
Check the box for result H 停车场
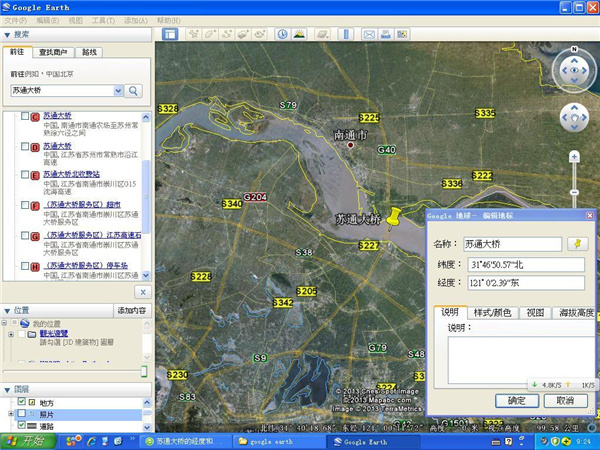25,266
